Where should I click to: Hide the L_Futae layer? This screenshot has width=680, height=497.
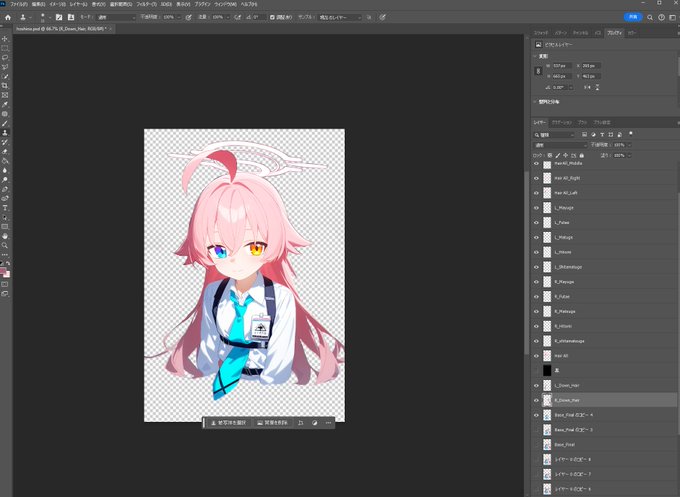click(x=536, y=222)
